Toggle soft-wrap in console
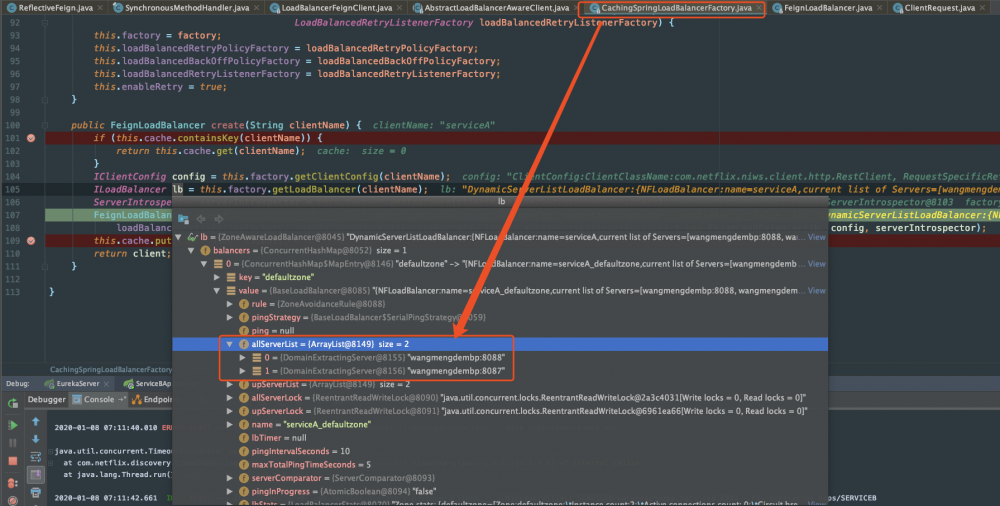Image resolution: width=1000 pixels, height=506 pixels. pos(36,457)
